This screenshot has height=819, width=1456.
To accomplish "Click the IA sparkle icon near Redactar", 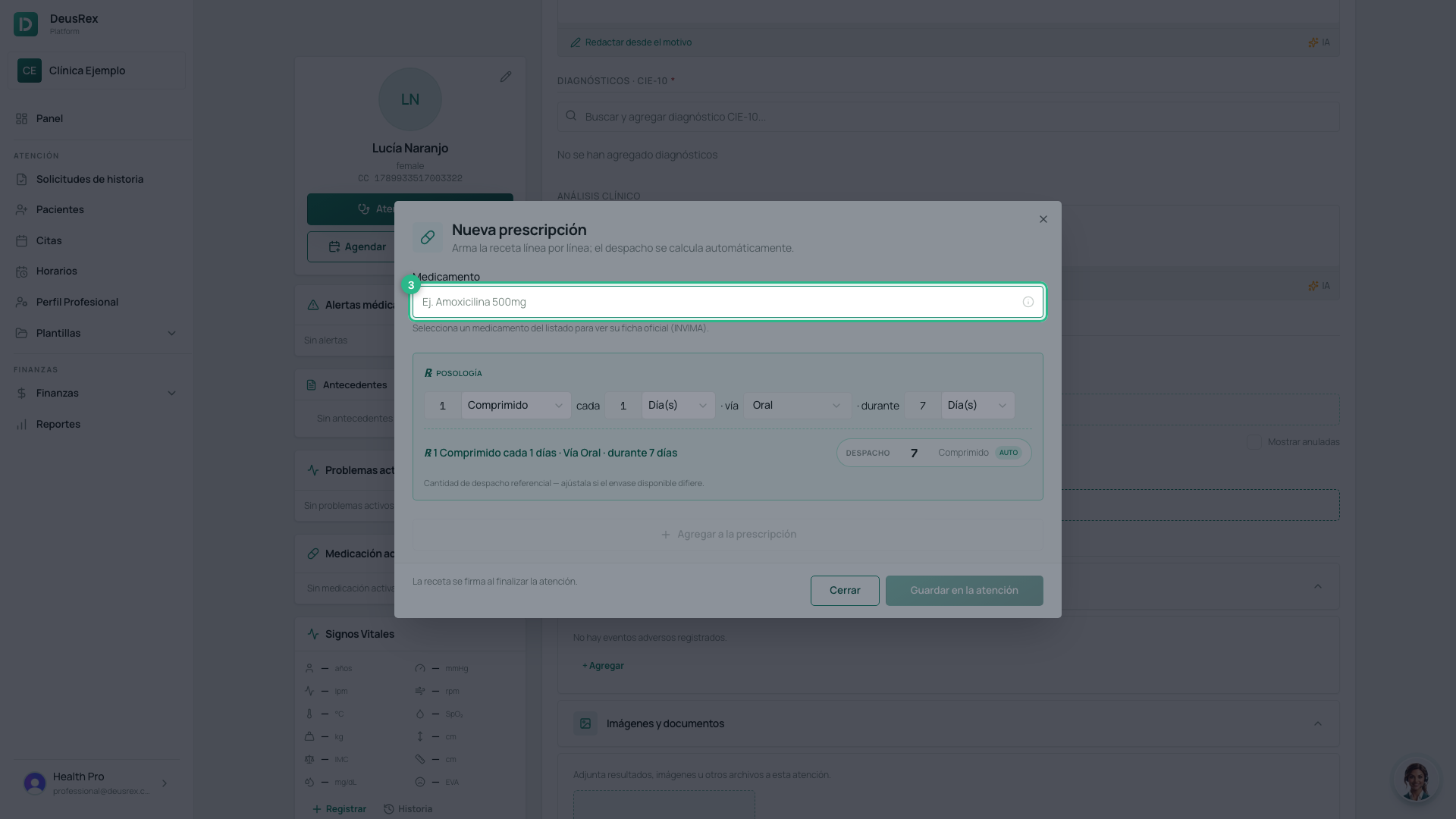I will (x=1313, y=42).
